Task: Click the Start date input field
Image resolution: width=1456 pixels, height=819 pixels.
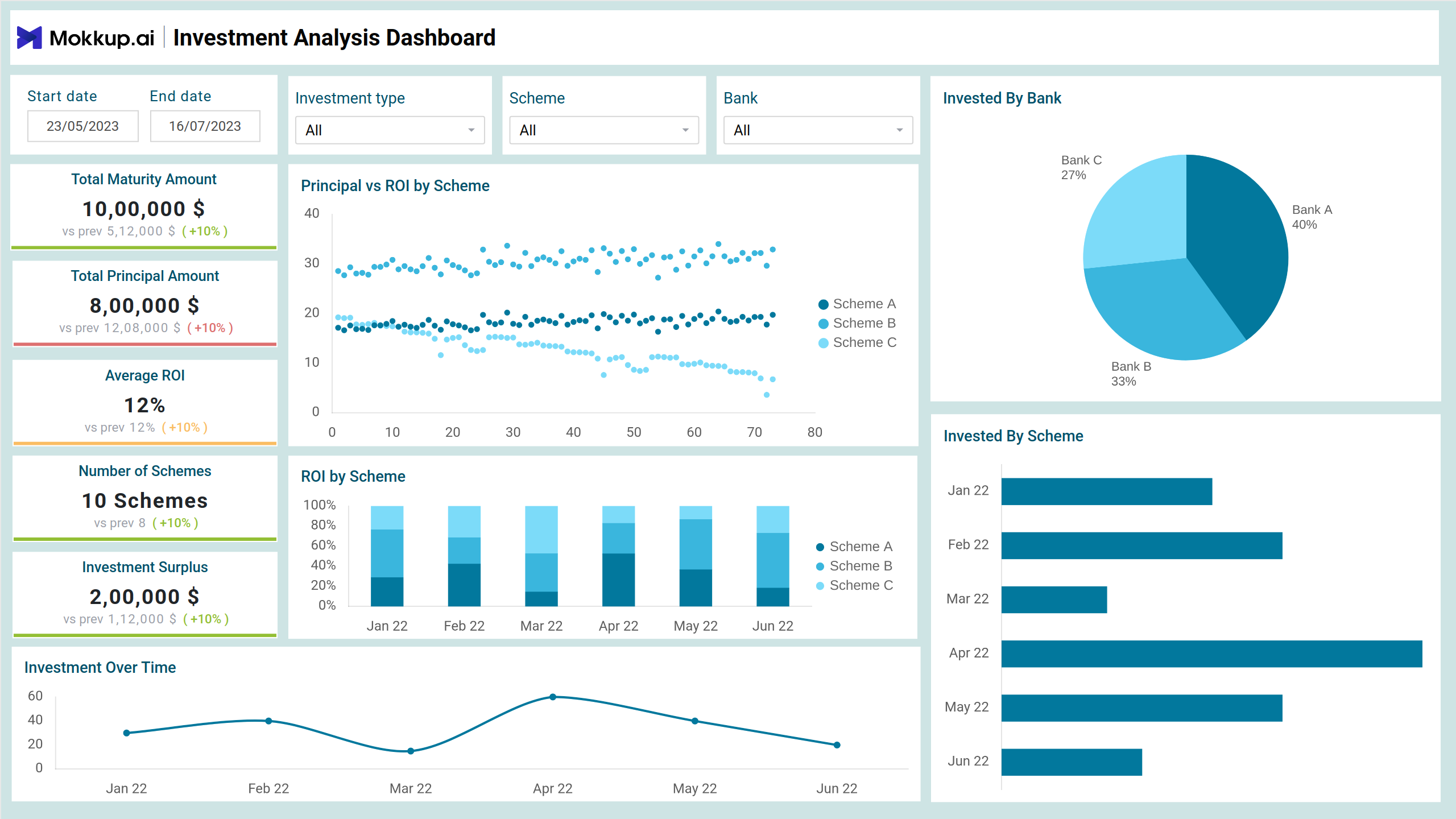Action: [83, 126]
